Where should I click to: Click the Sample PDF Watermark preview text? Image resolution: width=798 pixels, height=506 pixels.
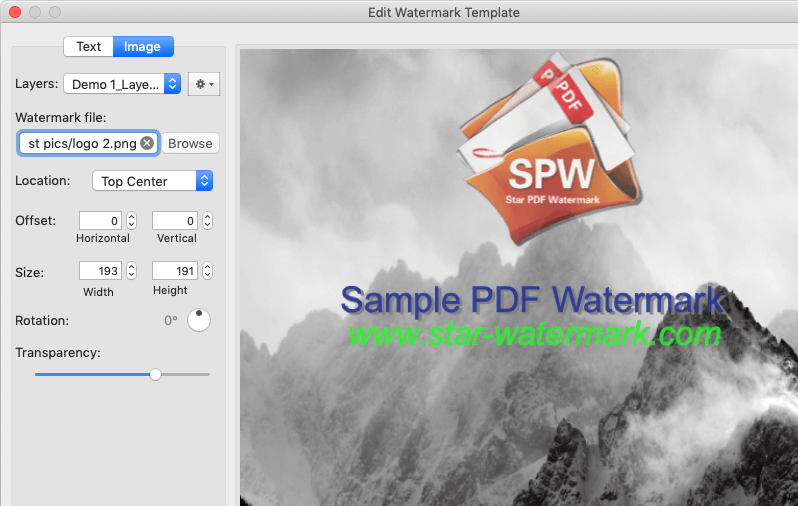point(532,300)
